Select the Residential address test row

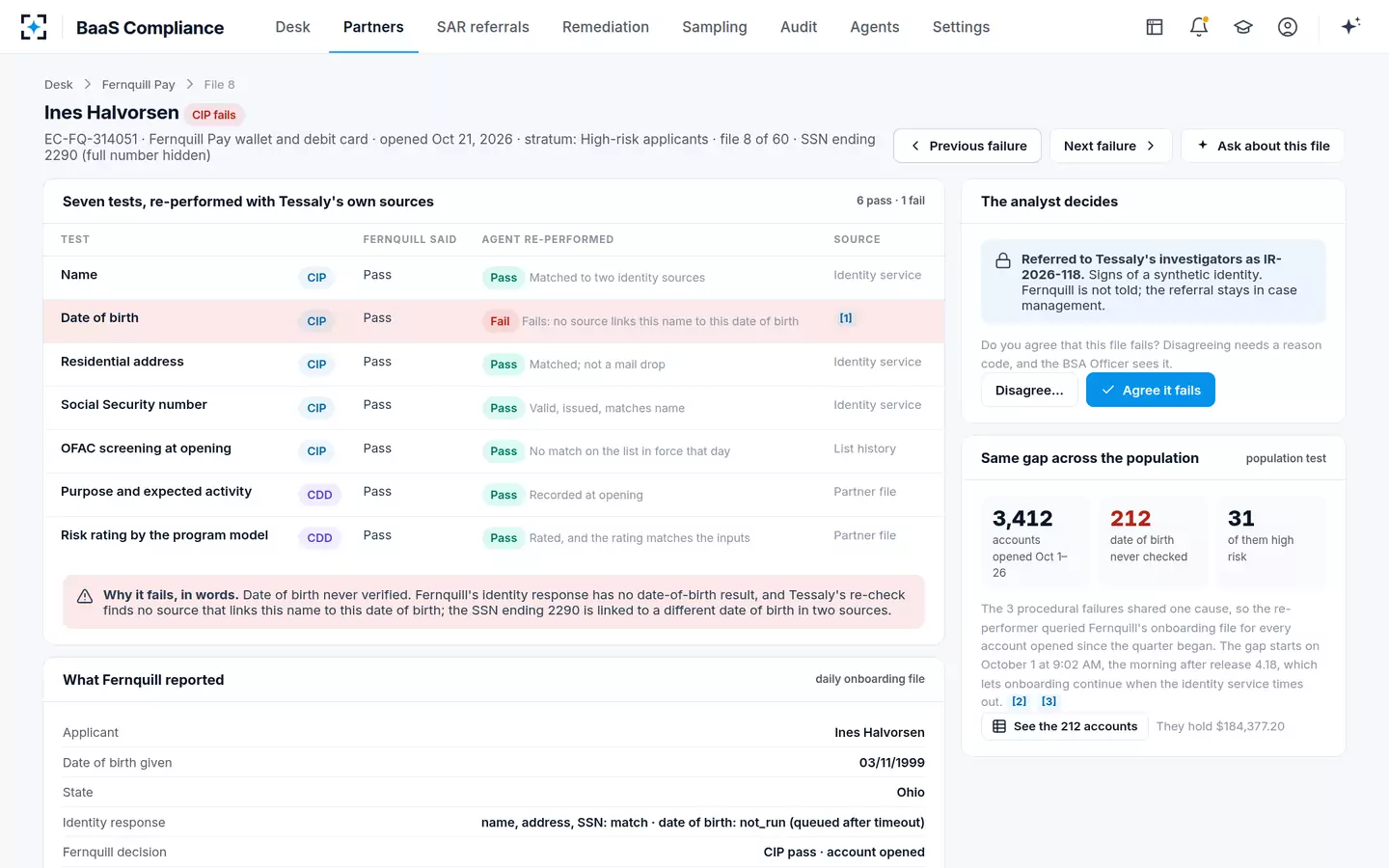494,365
